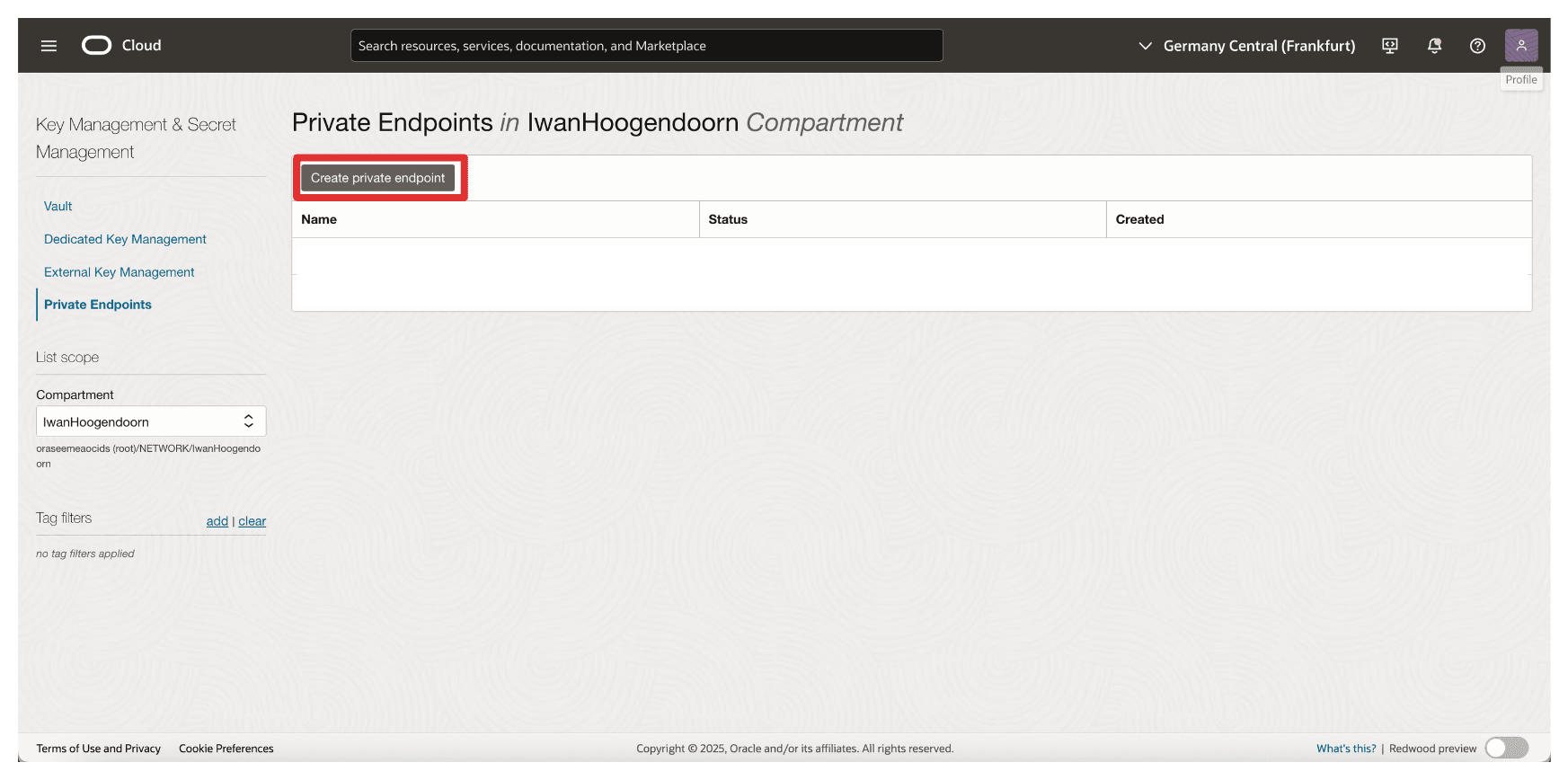Toggle the Redwood preview switch
The image size is (1568, 780).
point(1506,748)
